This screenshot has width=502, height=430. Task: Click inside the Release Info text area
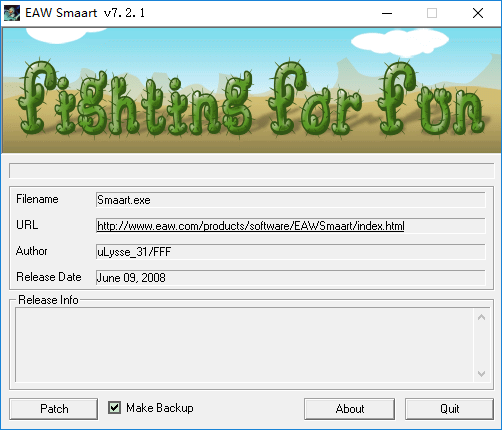(244, 345)
